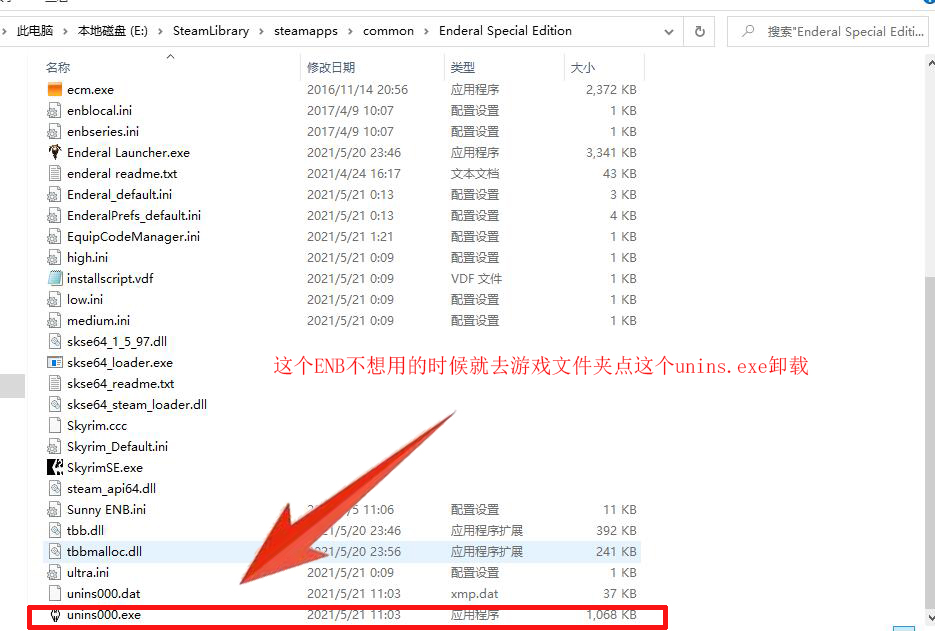The height and width of the screenshot is (631, 935).
Task: Click the low.ini file icon
Action: click(54, 299)
